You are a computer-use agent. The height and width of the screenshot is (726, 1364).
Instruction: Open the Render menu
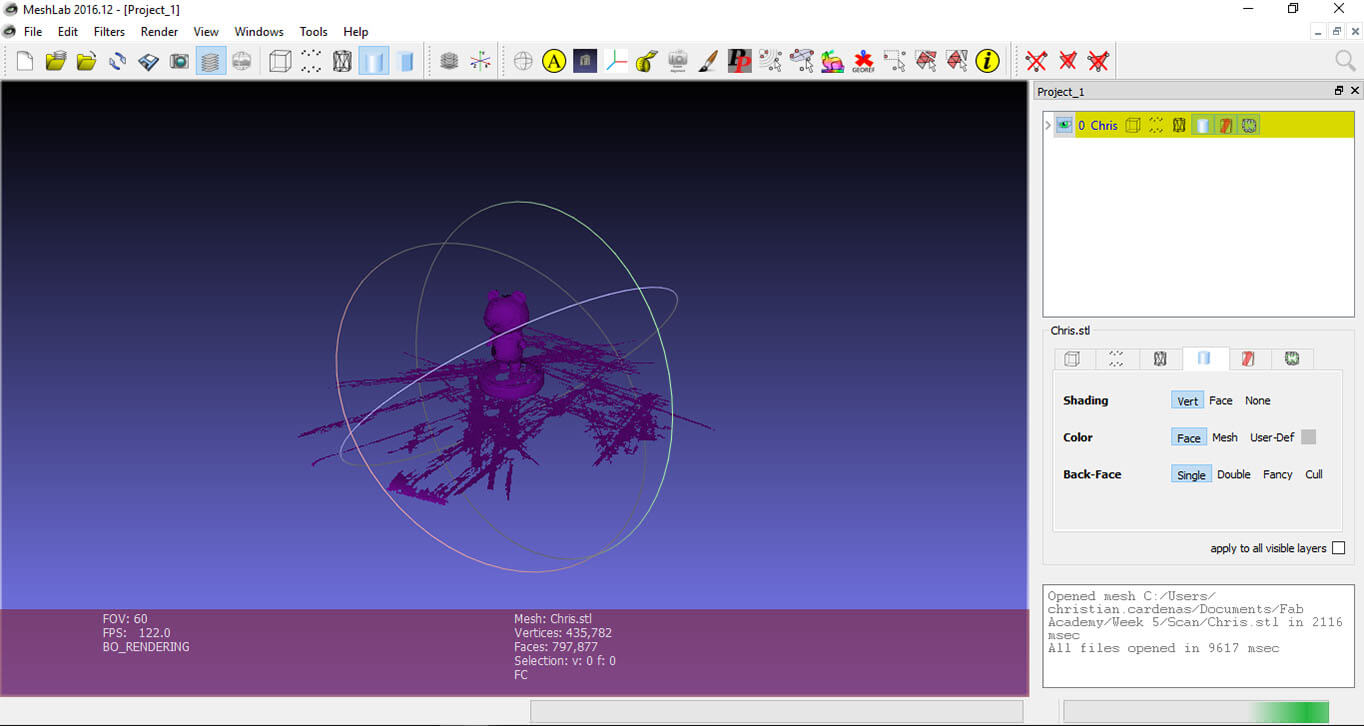[x=159, y=31]
